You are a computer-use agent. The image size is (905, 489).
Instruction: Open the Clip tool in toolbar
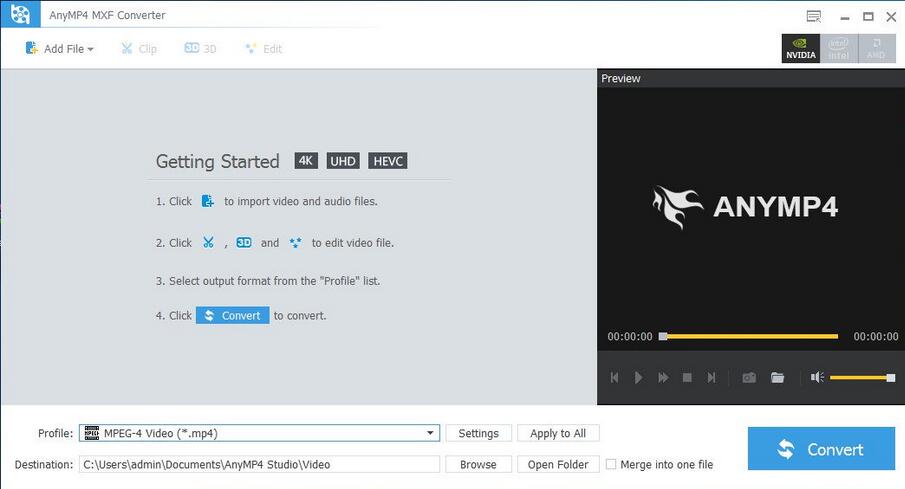[139, 48]
